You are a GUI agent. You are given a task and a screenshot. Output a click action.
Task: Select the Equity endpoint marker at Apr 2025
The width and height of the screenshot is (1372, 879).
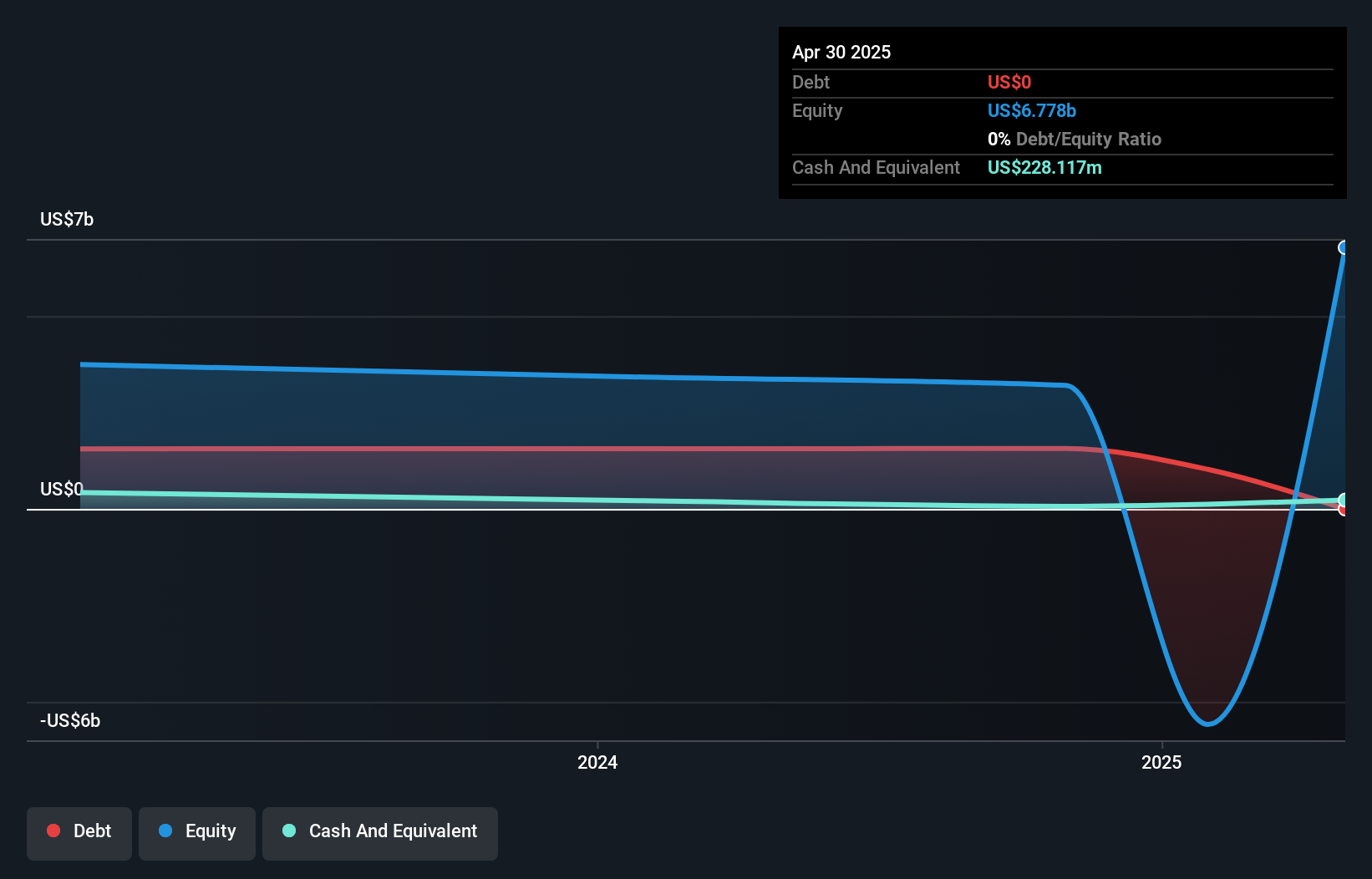(x=1344, y=247)
